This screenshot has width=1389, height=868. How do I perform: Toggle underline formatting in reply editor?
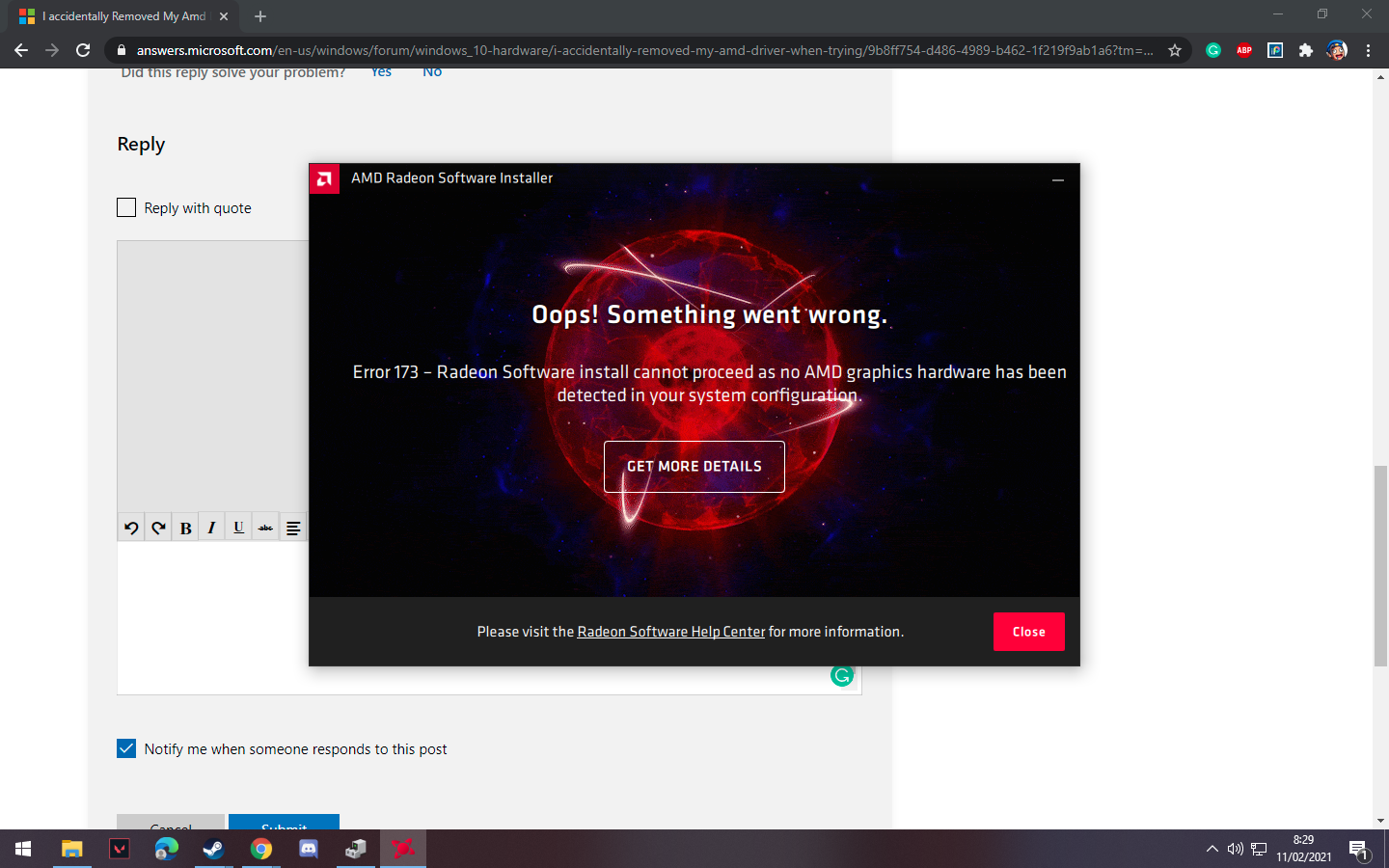238,528
